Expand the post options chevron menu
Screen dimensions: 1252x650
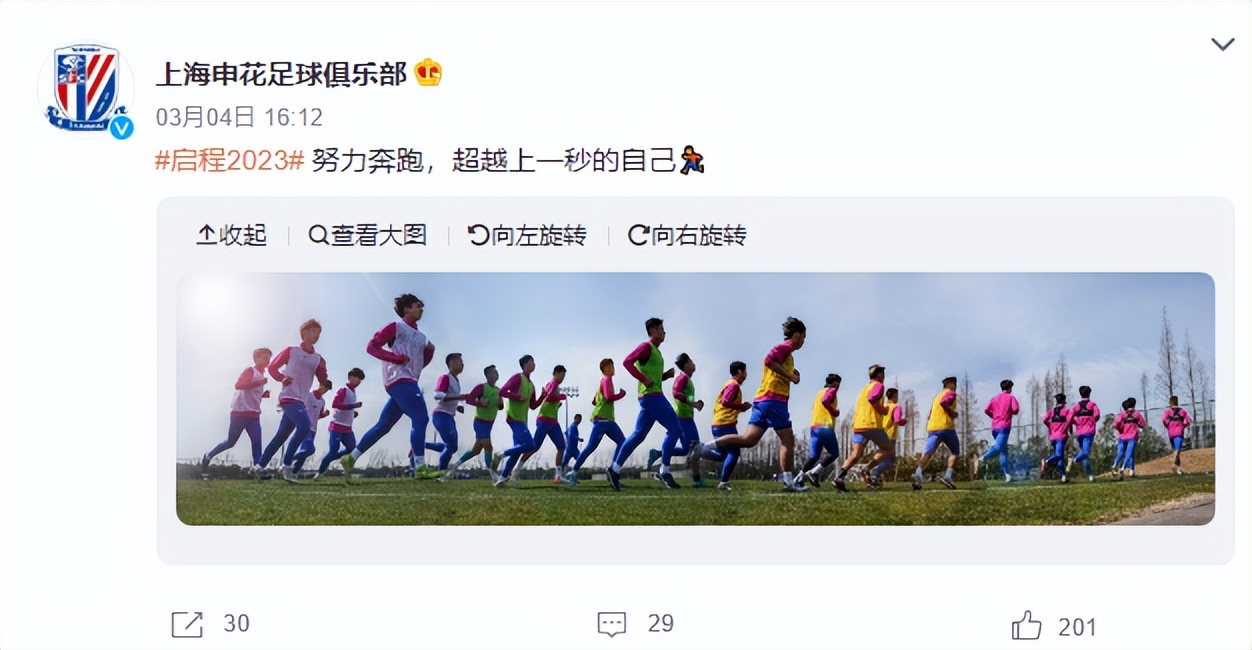(x=1222, y=44)
